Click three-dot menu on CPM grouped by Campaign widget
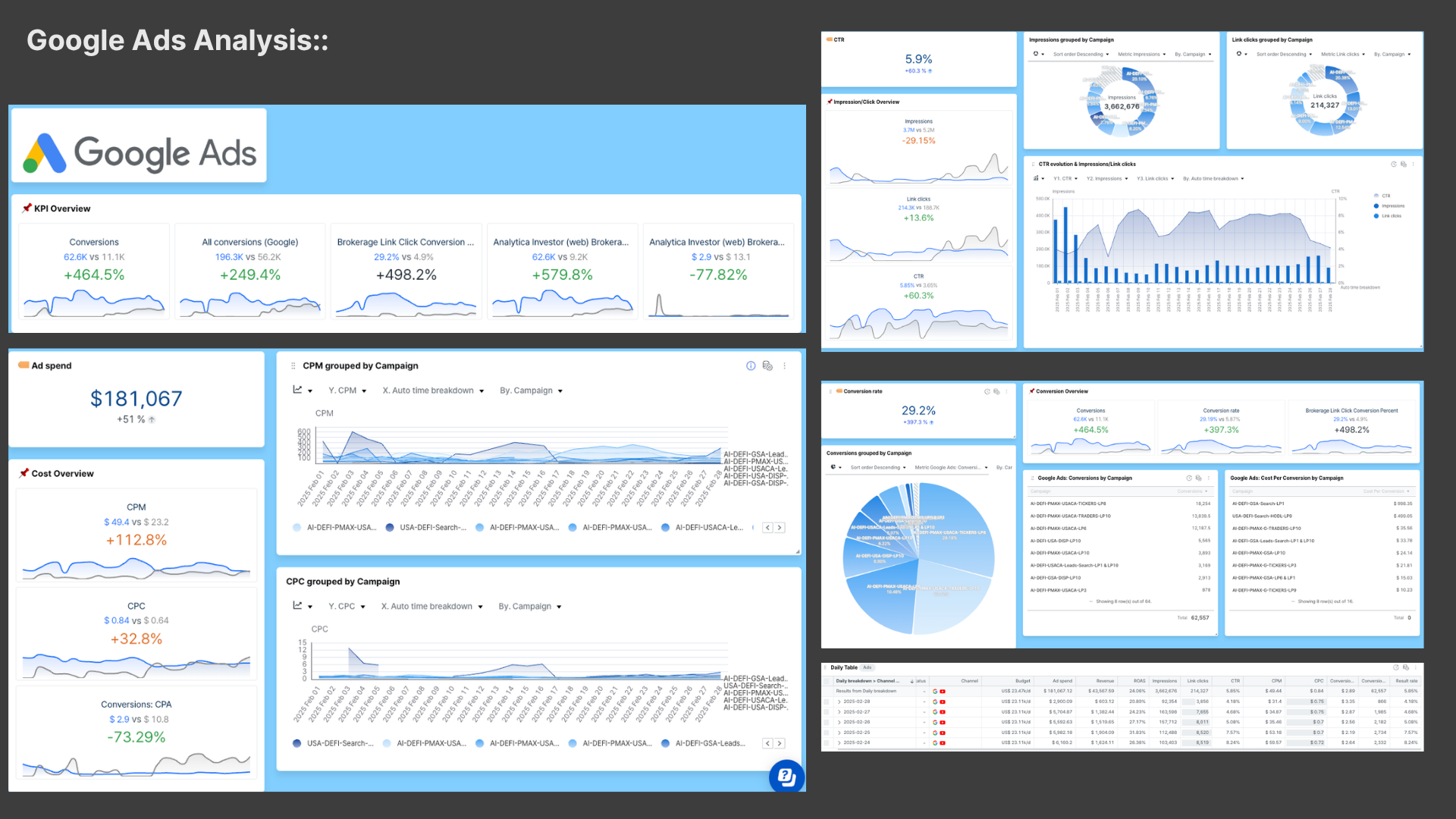The width and height of the screenshot is (1456, 819). (785, 366)
